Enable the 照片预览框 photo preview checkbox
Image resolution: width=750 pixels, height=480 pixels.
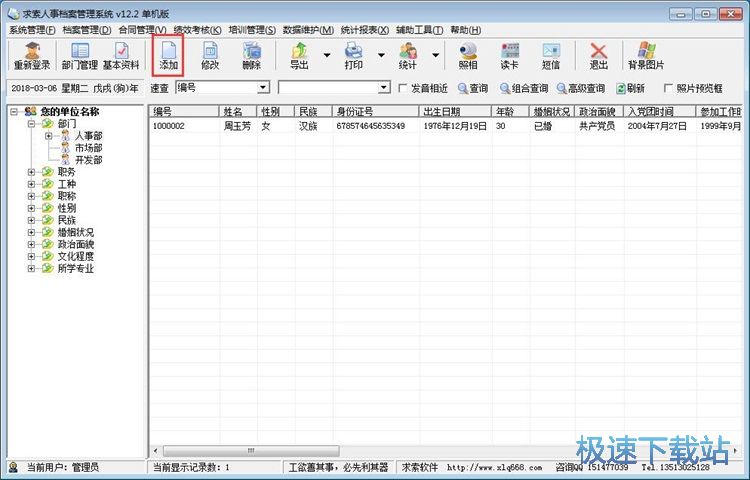[x=668, y=88]
